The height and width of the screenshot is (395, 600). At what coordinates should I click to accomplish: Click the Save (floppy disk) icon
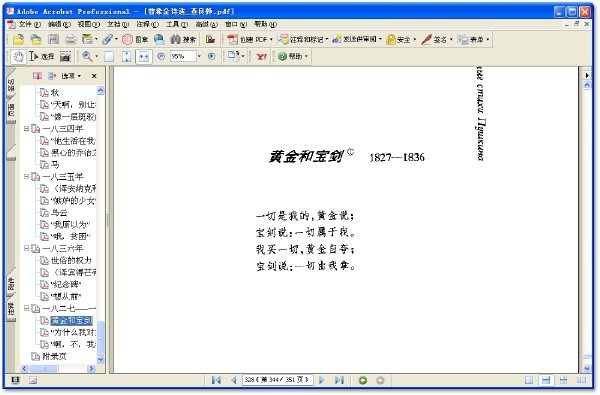click(54, 39)
